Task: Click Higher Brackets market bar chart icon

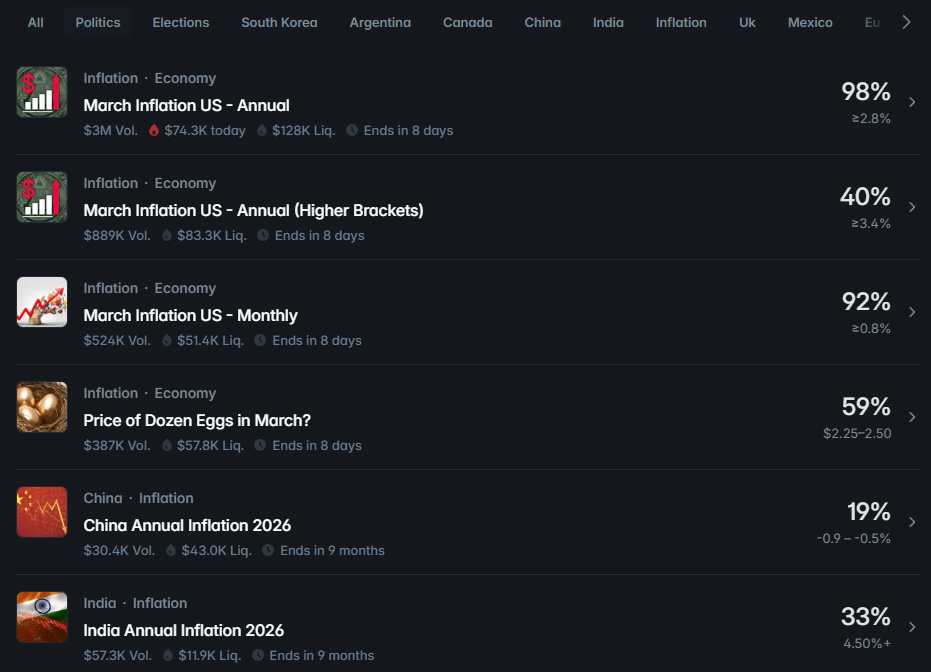Action: click(42, 197)
